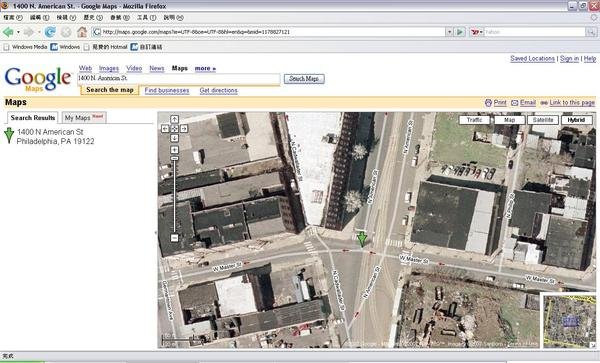The width and height of the screenshot is (600, 363).
Task: Click the Google Maps logo
Action: point(38,80)
